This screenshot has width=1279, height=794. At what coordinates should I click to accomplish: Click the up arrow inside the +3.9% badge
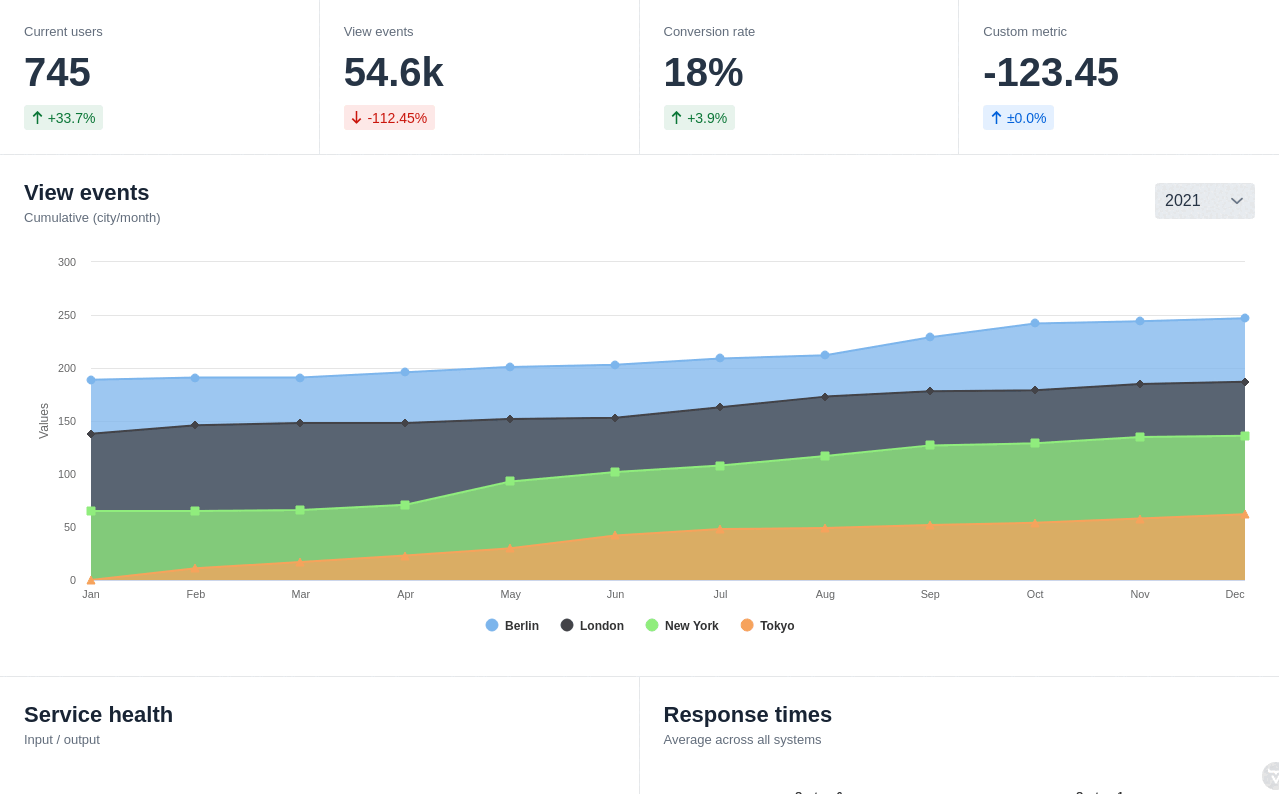(x=678, y=117)
